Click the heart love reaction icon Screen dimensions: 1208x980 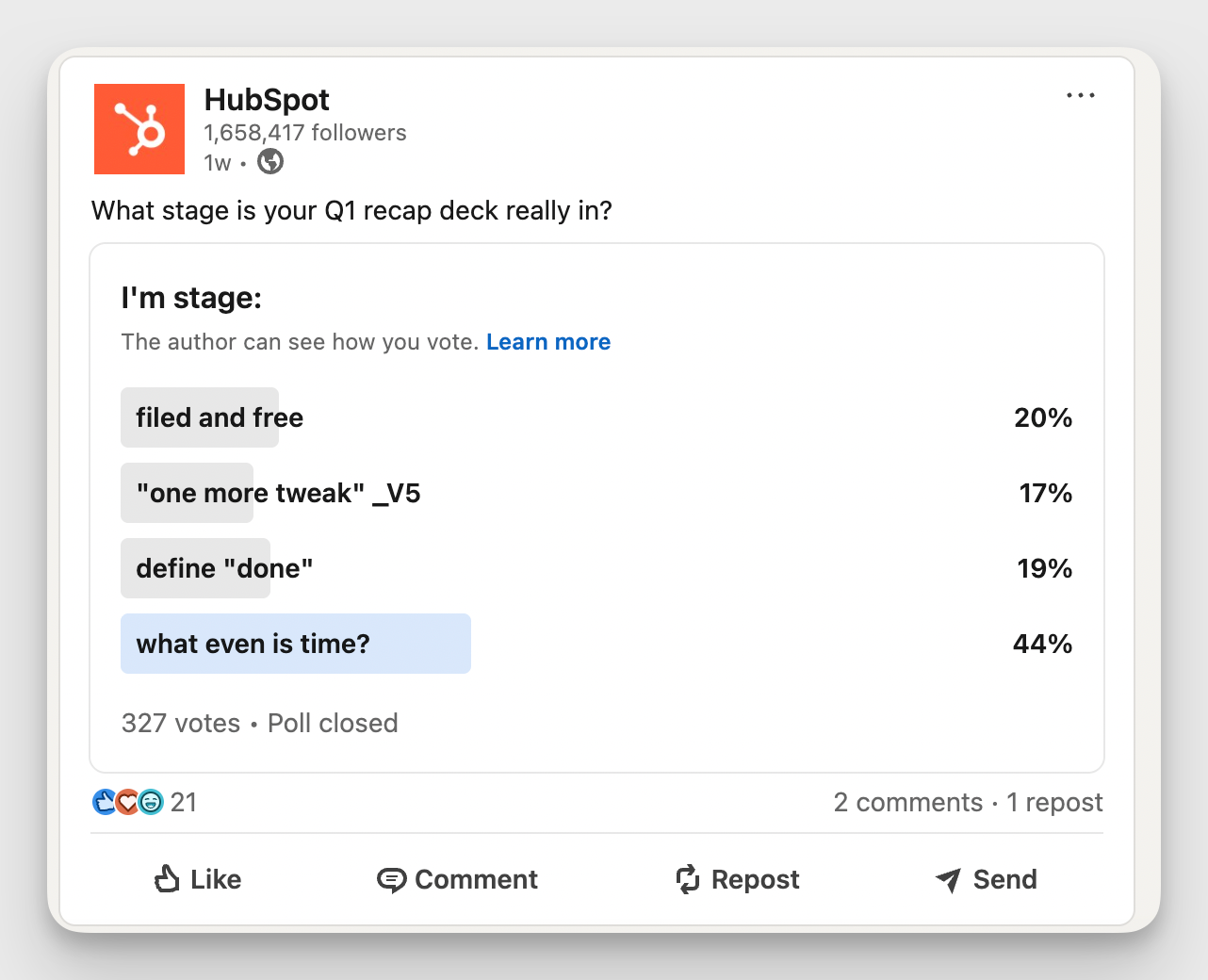tap(127, 802)
